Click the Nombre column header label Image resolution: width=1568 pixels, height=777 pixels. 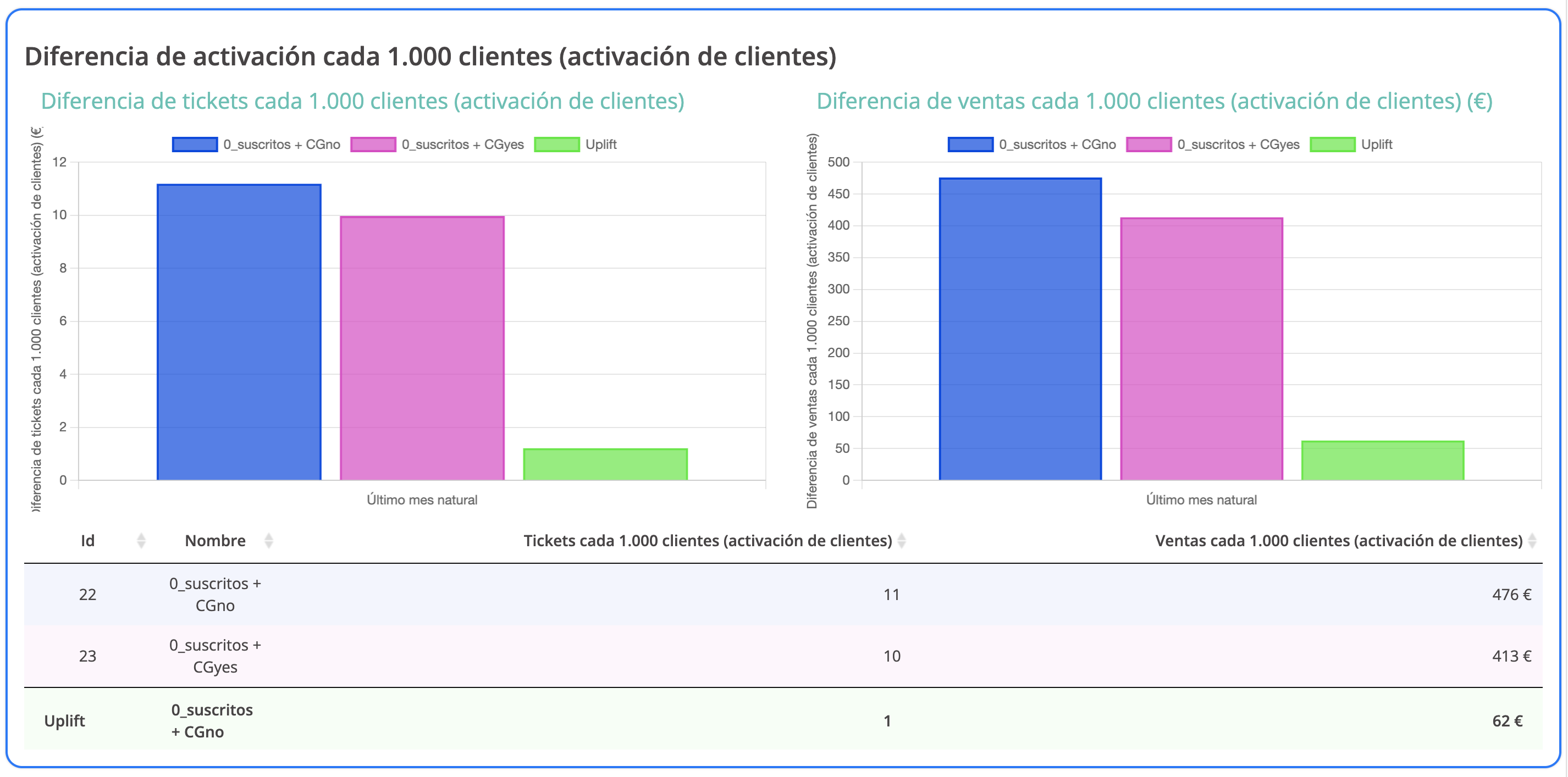pos(215,540)
